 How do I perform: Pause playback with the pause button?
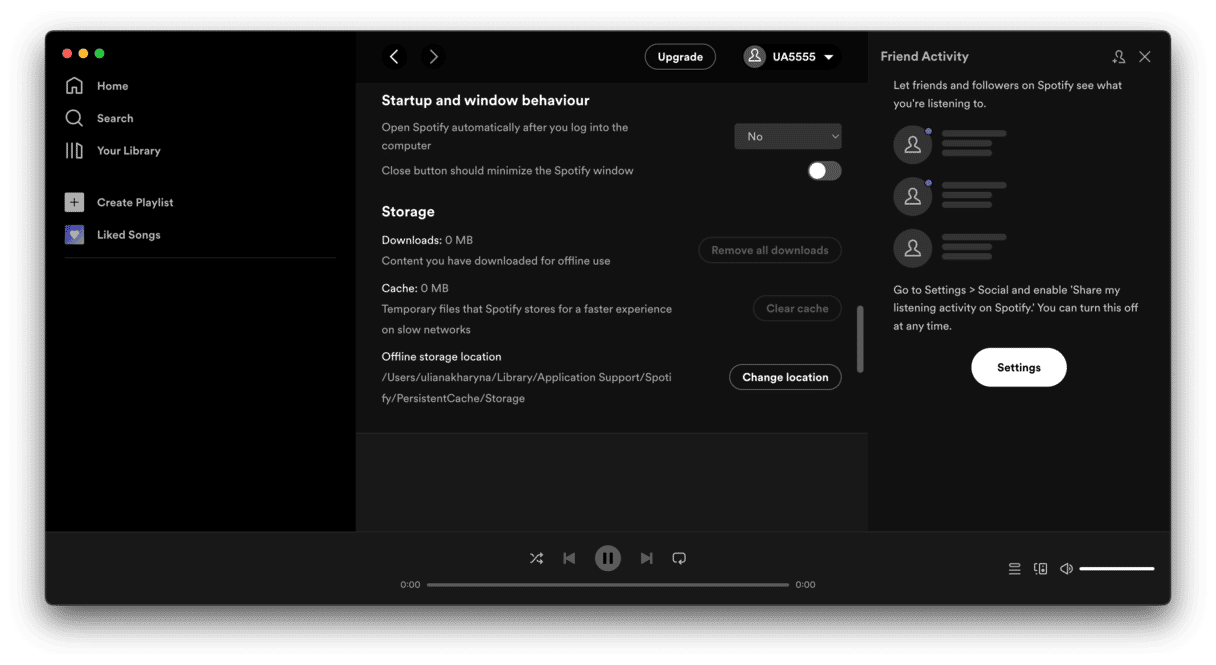tap(608, 558)
